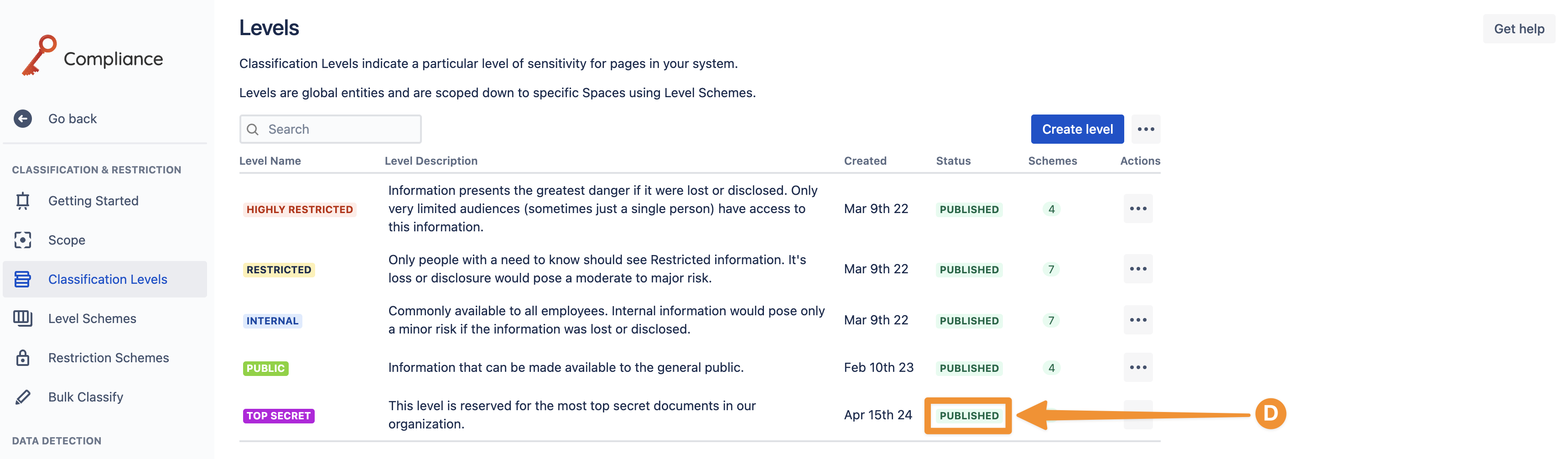The height and width of the screenshot is (459, 1568).
Task: Open Level Schemes in sidebar
Action: (x=92, y=318)
